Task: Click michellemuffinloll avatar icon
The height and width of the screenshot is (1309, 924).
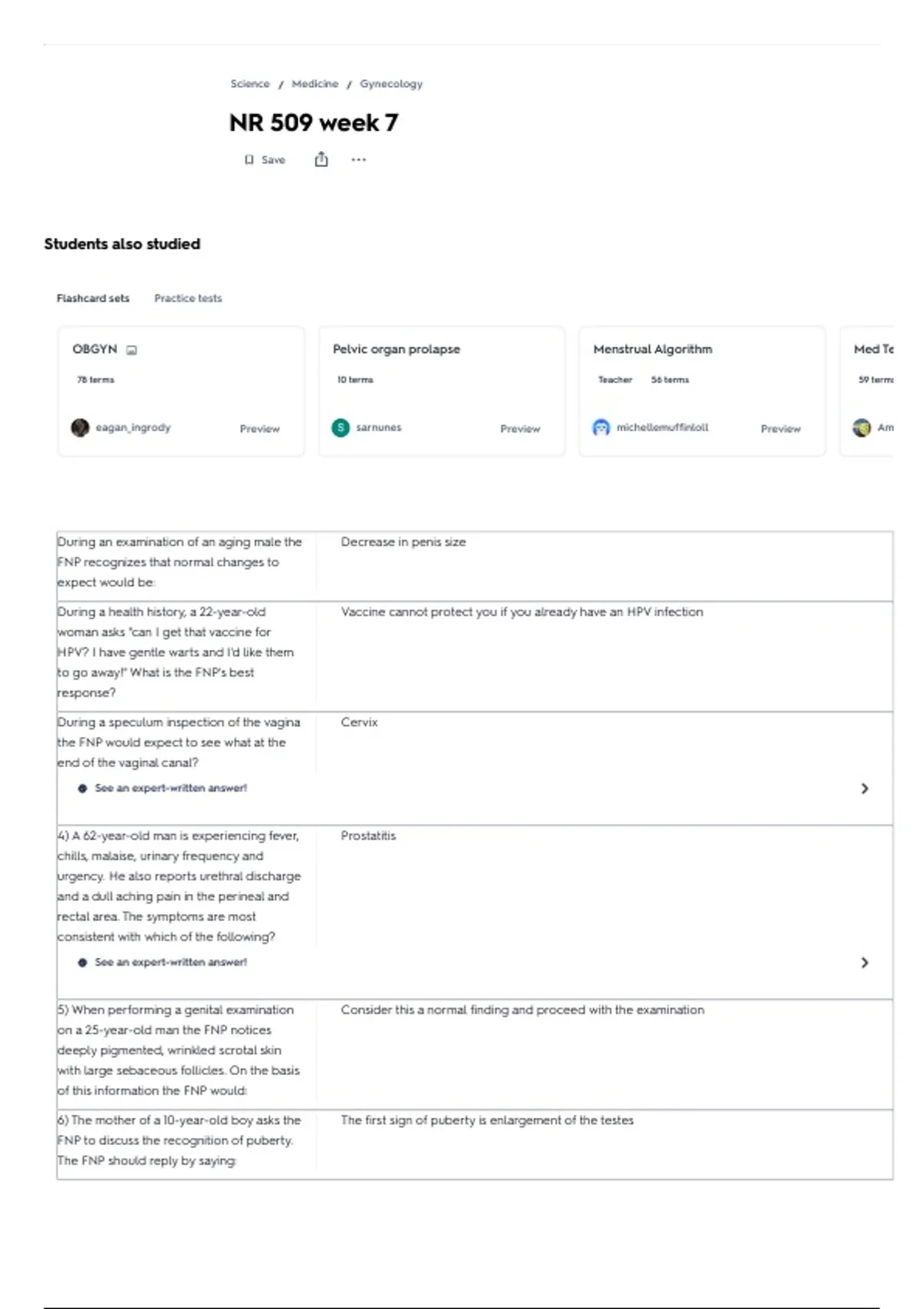Action: [601, 427]
